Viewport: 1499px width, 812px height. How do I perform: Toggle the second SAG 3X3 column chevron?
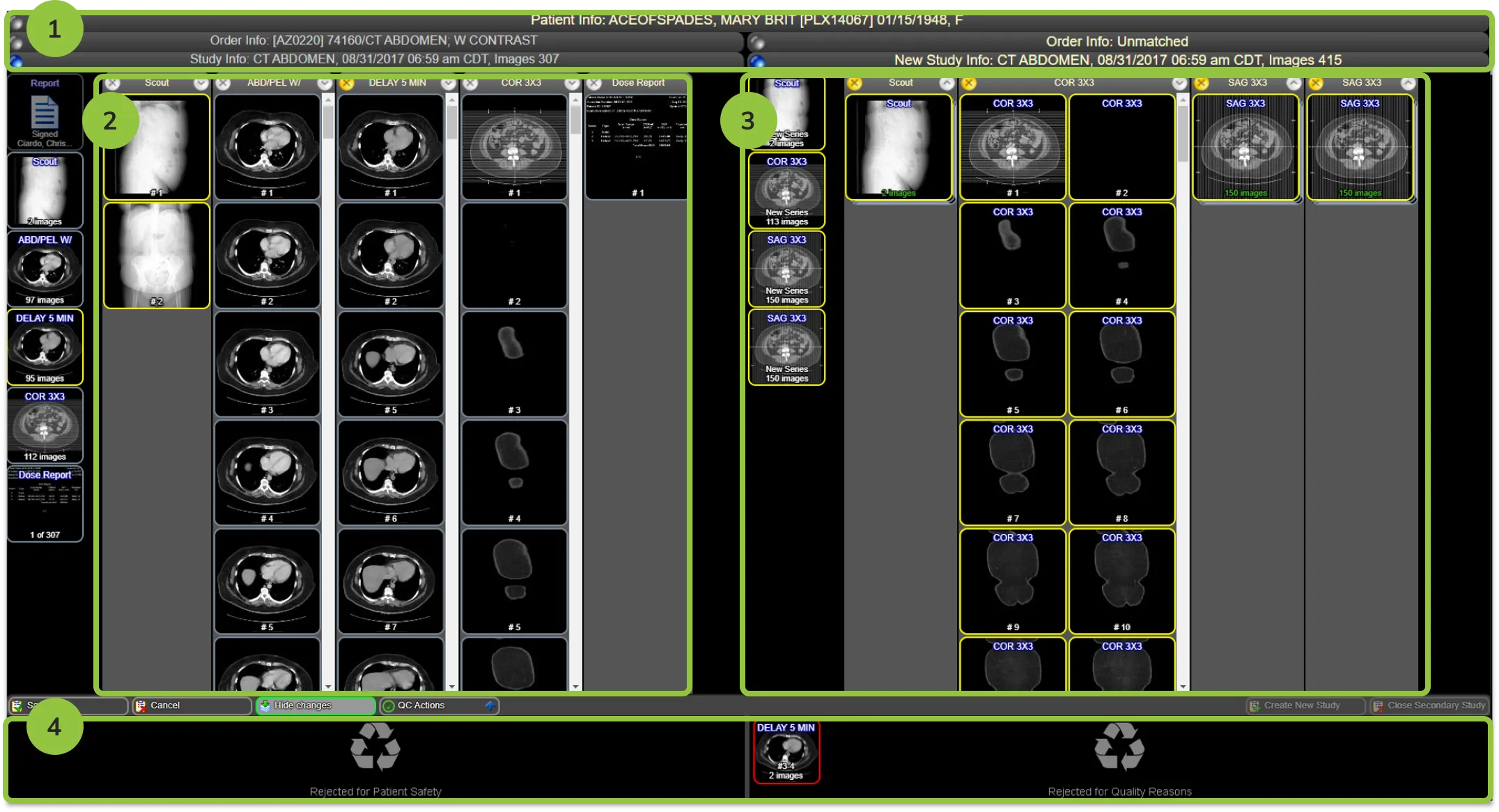pyautogui.click(x=1408, y=84)
